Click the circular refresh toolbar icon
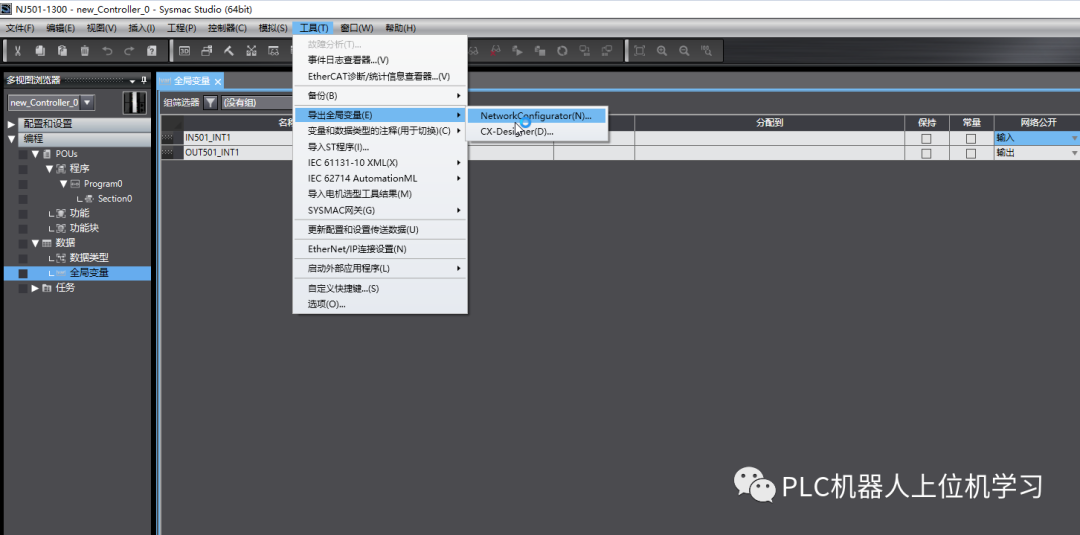Viewport: 1080px width, 535px height. coord(562,50)
